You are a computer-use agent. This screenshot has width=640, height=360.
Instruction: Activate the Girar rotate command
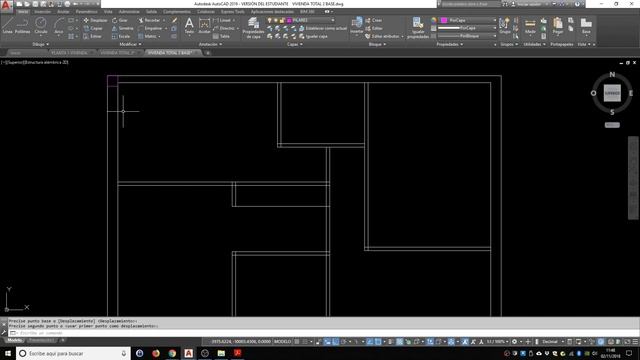(x=120, y=20)
